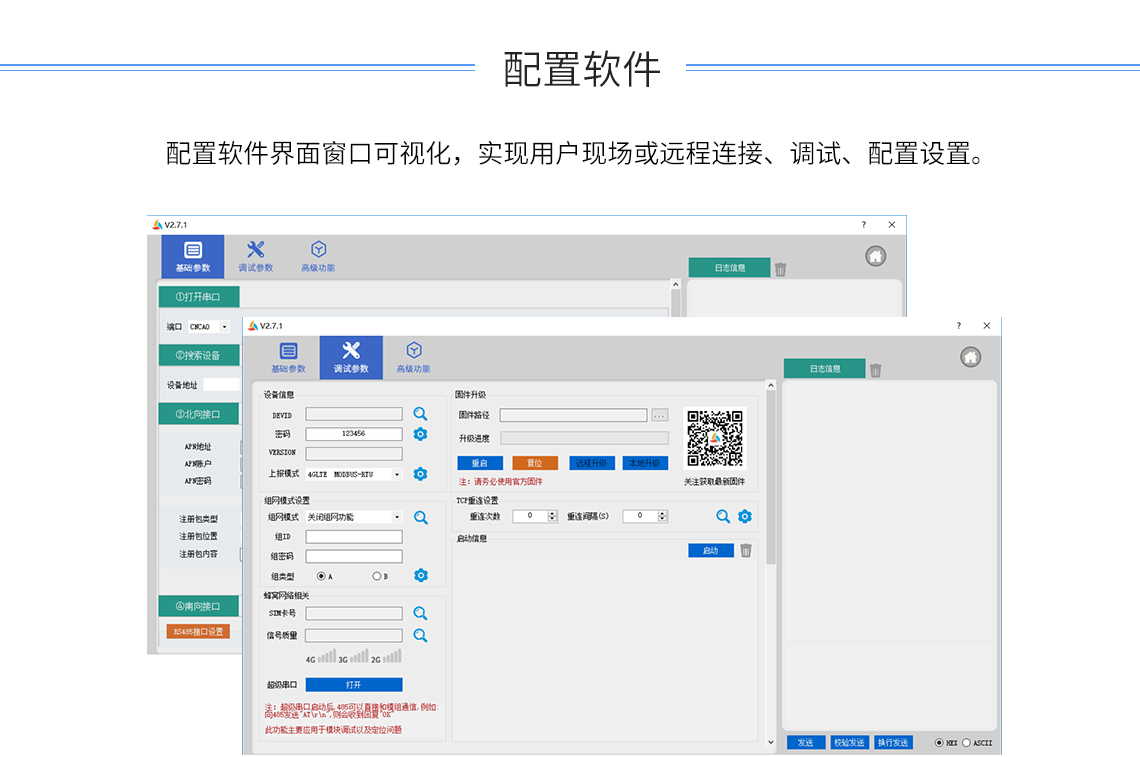Click the magnifier icon beside 组网模式
1140x757 pixels.
(x=420, y=517)
